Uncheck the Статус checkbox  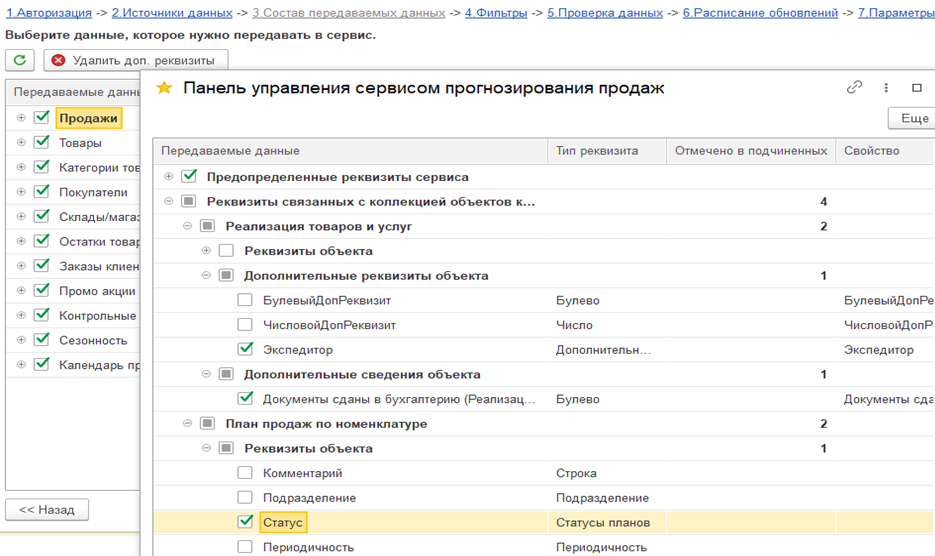pyautogui.click(x=245, y=522)
